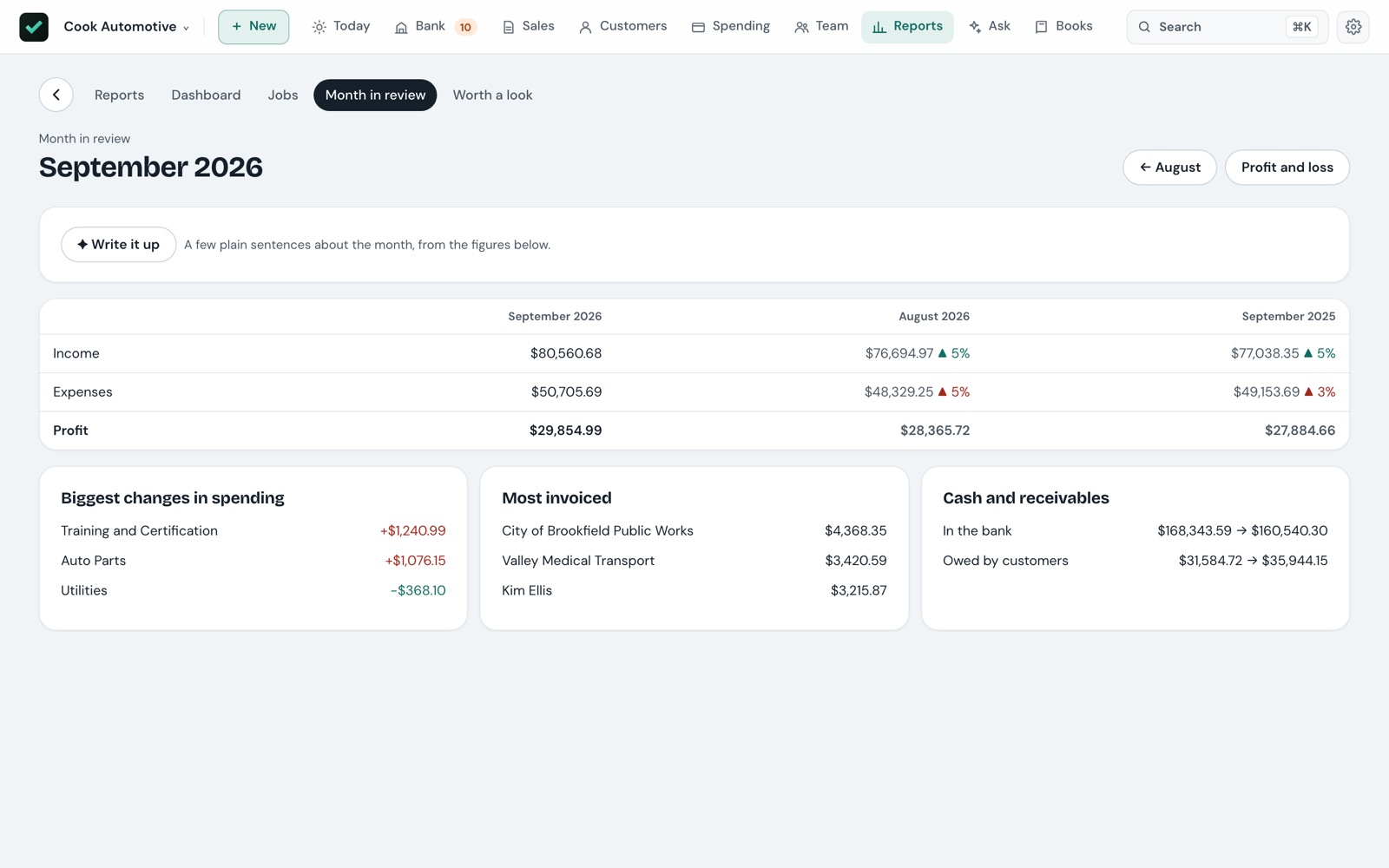Click September 2026 profit $29,854.99
The height and width of the screenshot is (868, 1389).
click(566, 431)
